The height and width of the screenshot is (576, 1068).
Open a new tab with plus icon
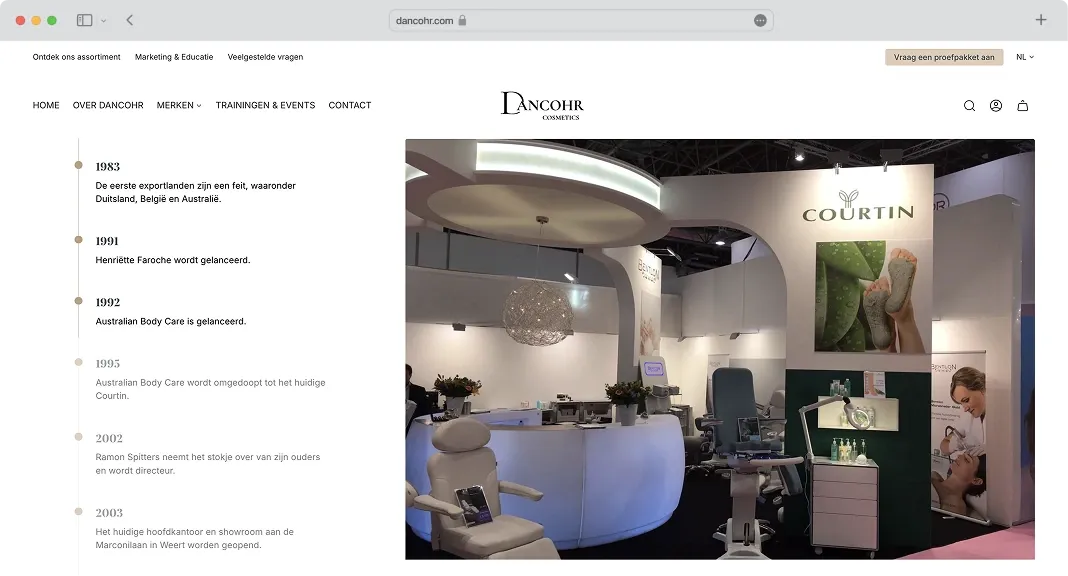(1041, 20)
